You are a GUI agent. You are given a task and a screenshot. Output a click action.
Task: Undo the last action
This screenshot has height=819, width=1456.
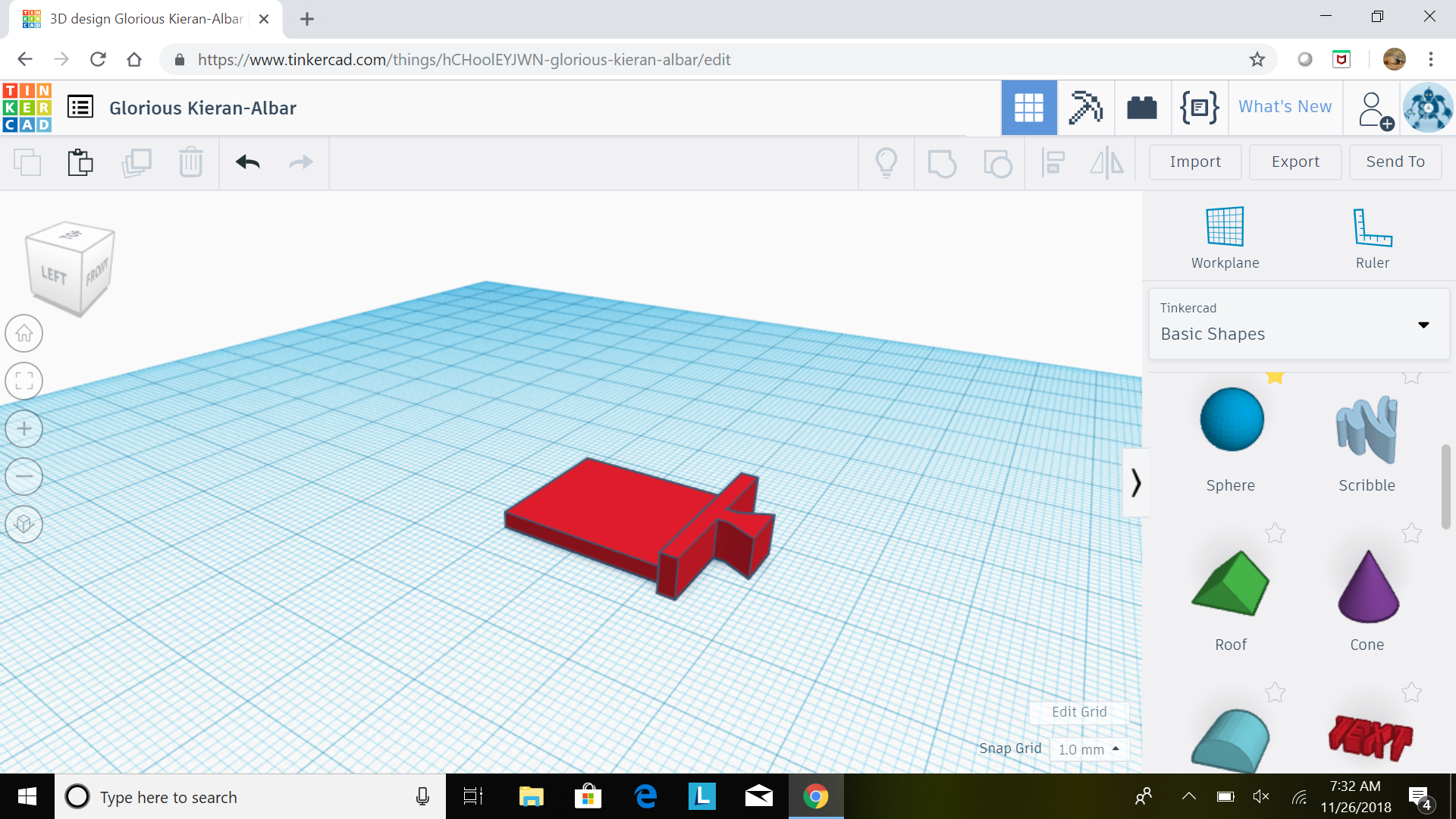click(x=247, y=162)
